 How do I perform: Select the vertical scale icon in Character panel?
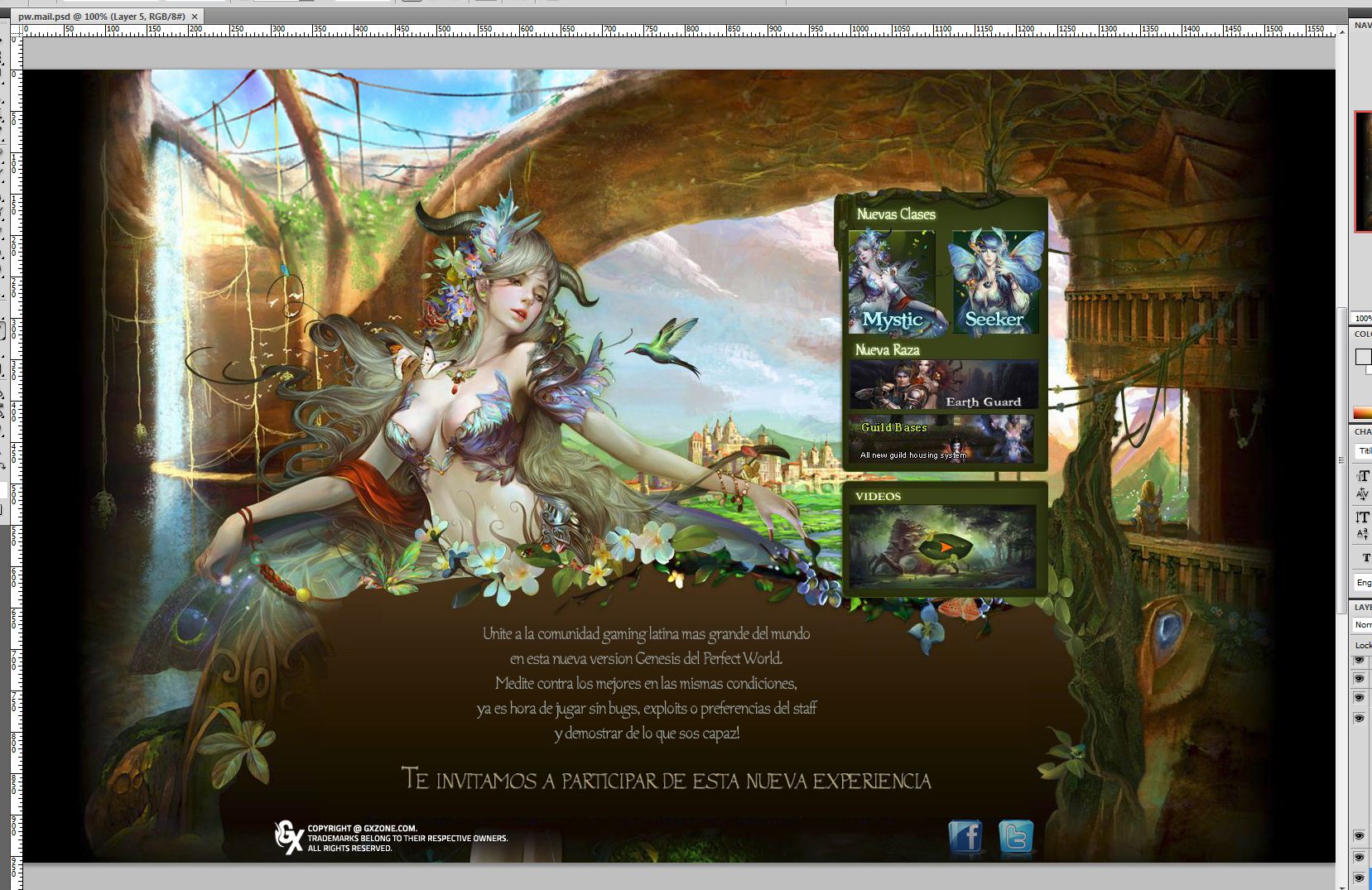[x=1362, y=517]
